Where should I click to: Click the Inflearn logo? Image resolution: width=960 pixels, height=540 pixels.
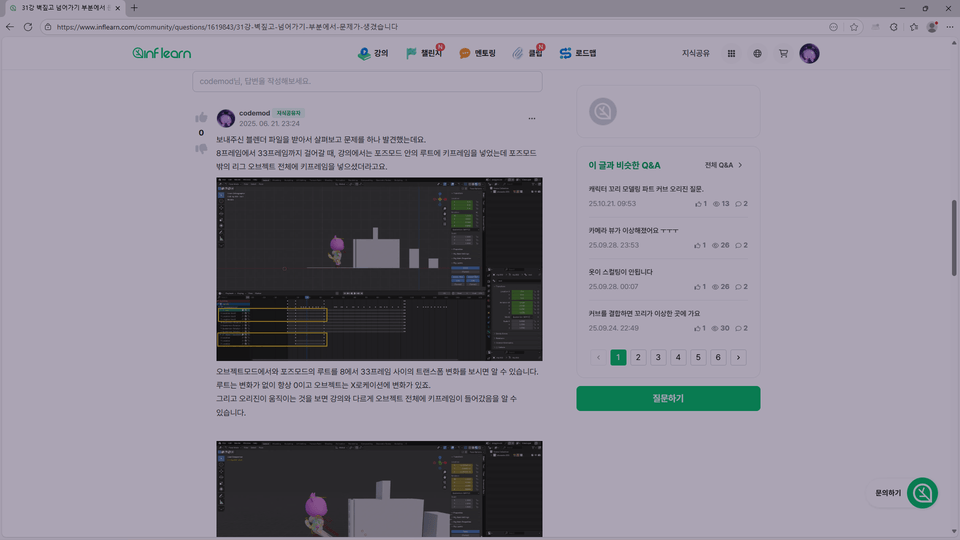162,53
